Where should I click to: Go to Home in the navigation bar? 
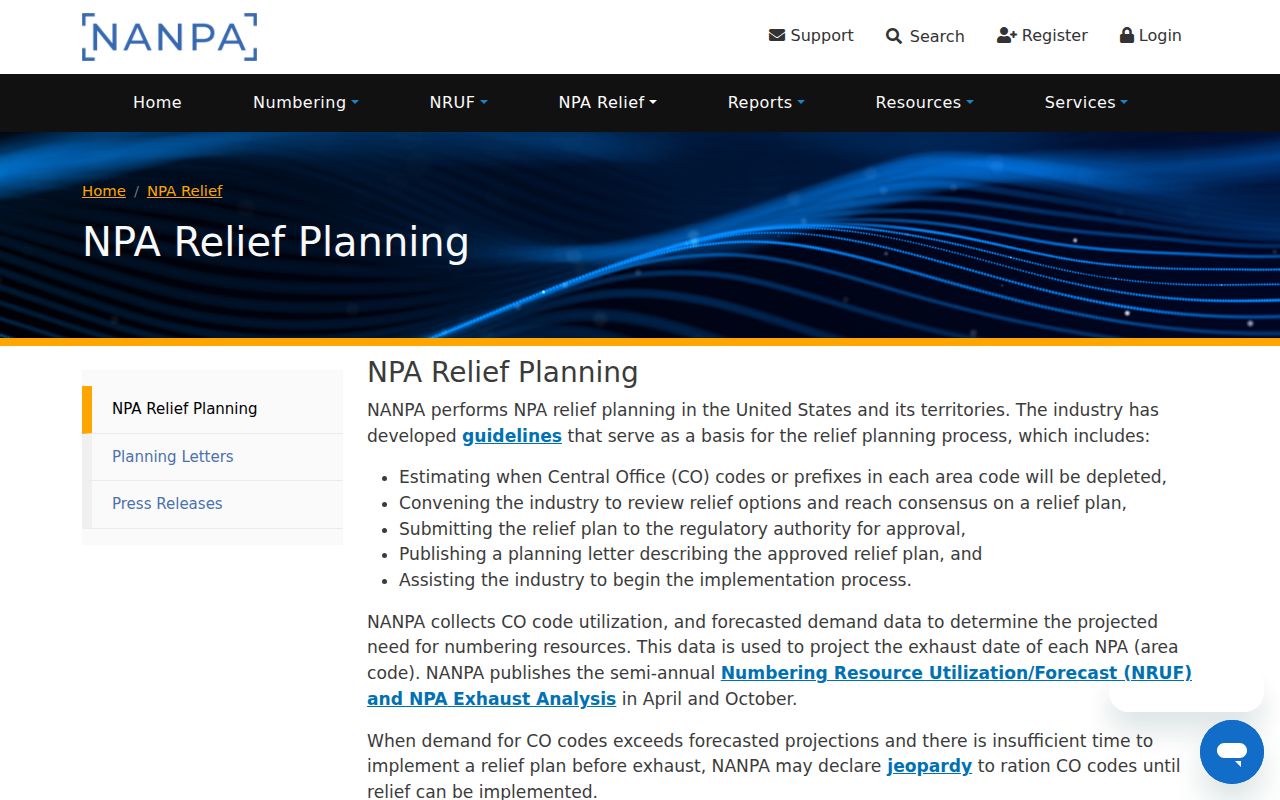point(157,102)
